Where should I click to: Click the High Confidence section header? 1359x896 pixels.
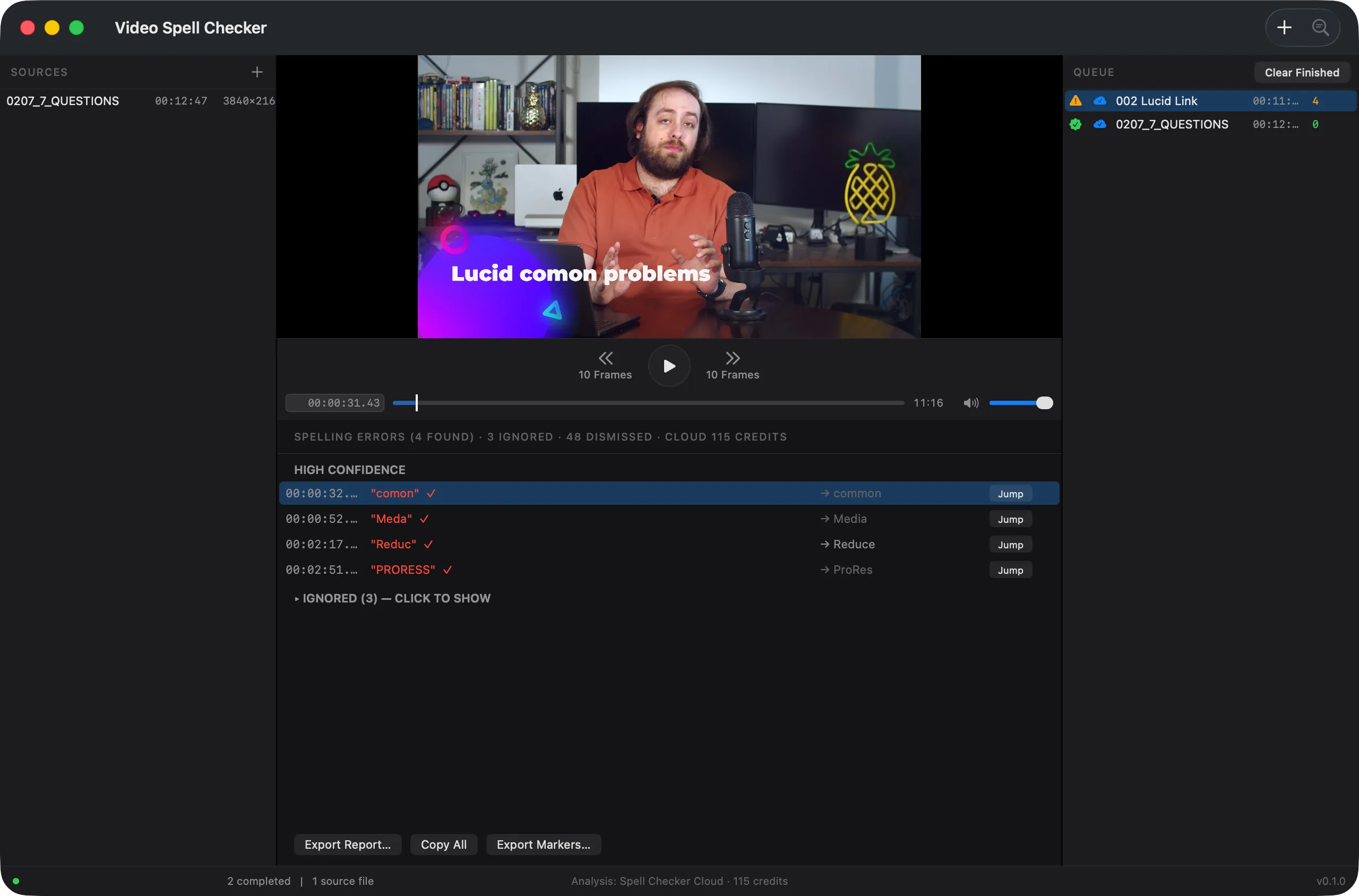[350, 470]
